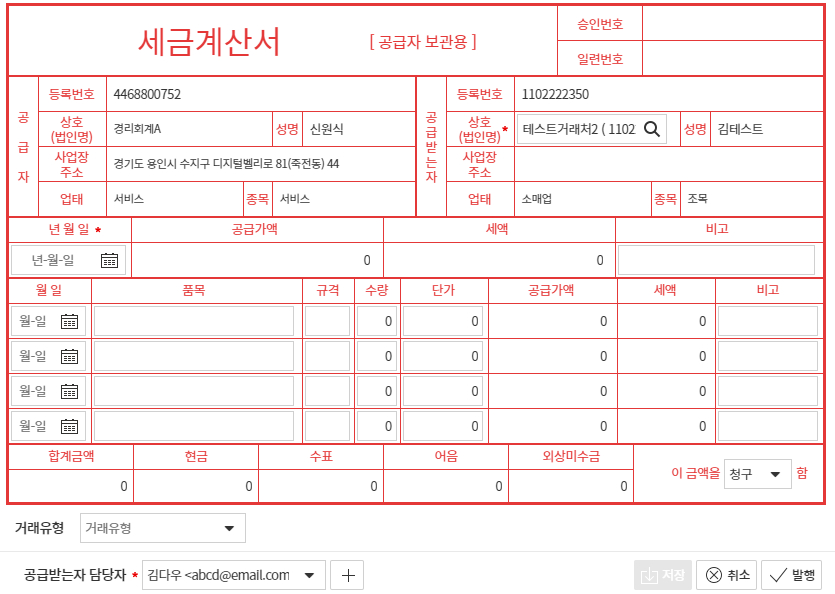Open calendar icon in third item row
The height and width of the screenshot is (594, 835).
[69, 391]
